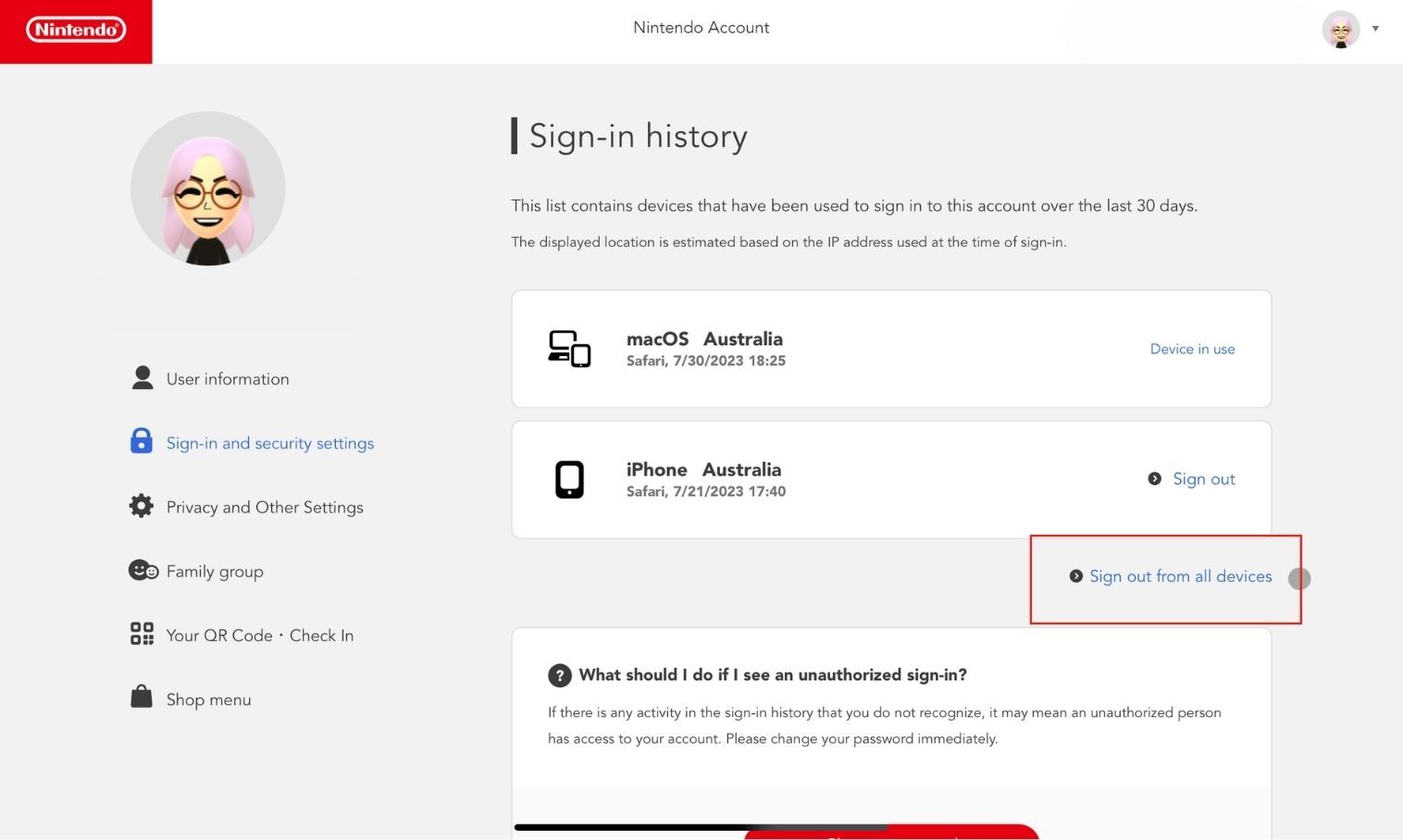Image resolution: width=1403 pixels, height=840 pixels.
Task: Click the macOS computer devices icon
Action: tap(569, 349)
